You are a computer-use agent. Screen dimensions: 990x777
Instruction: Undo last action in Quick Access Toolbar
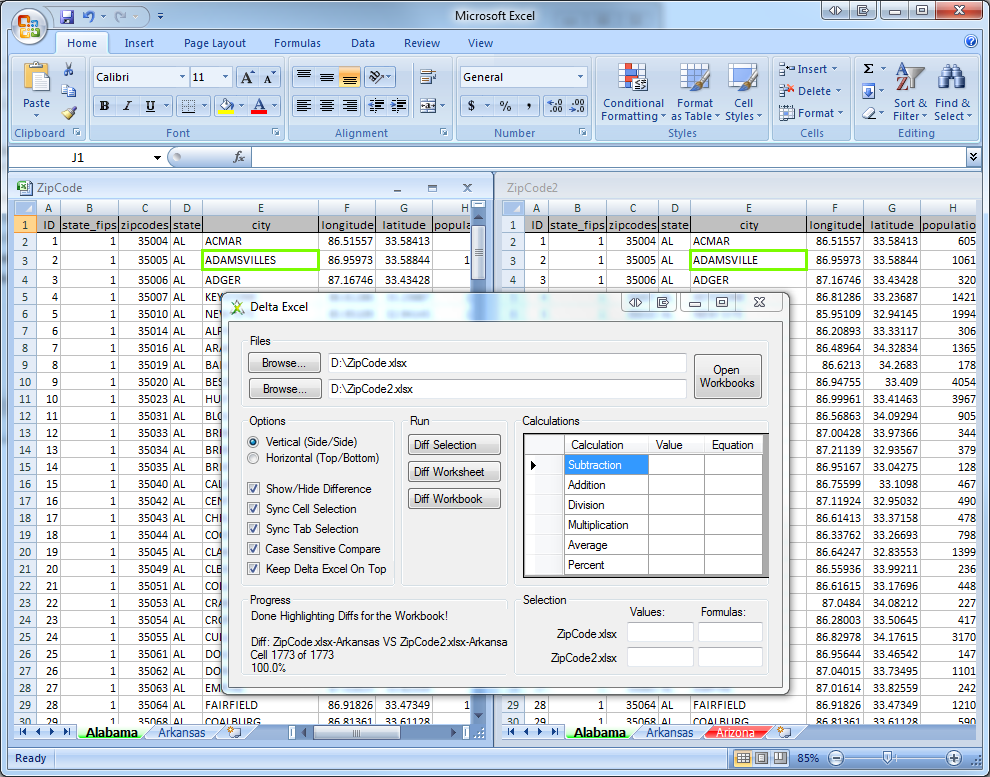point(88,16)
